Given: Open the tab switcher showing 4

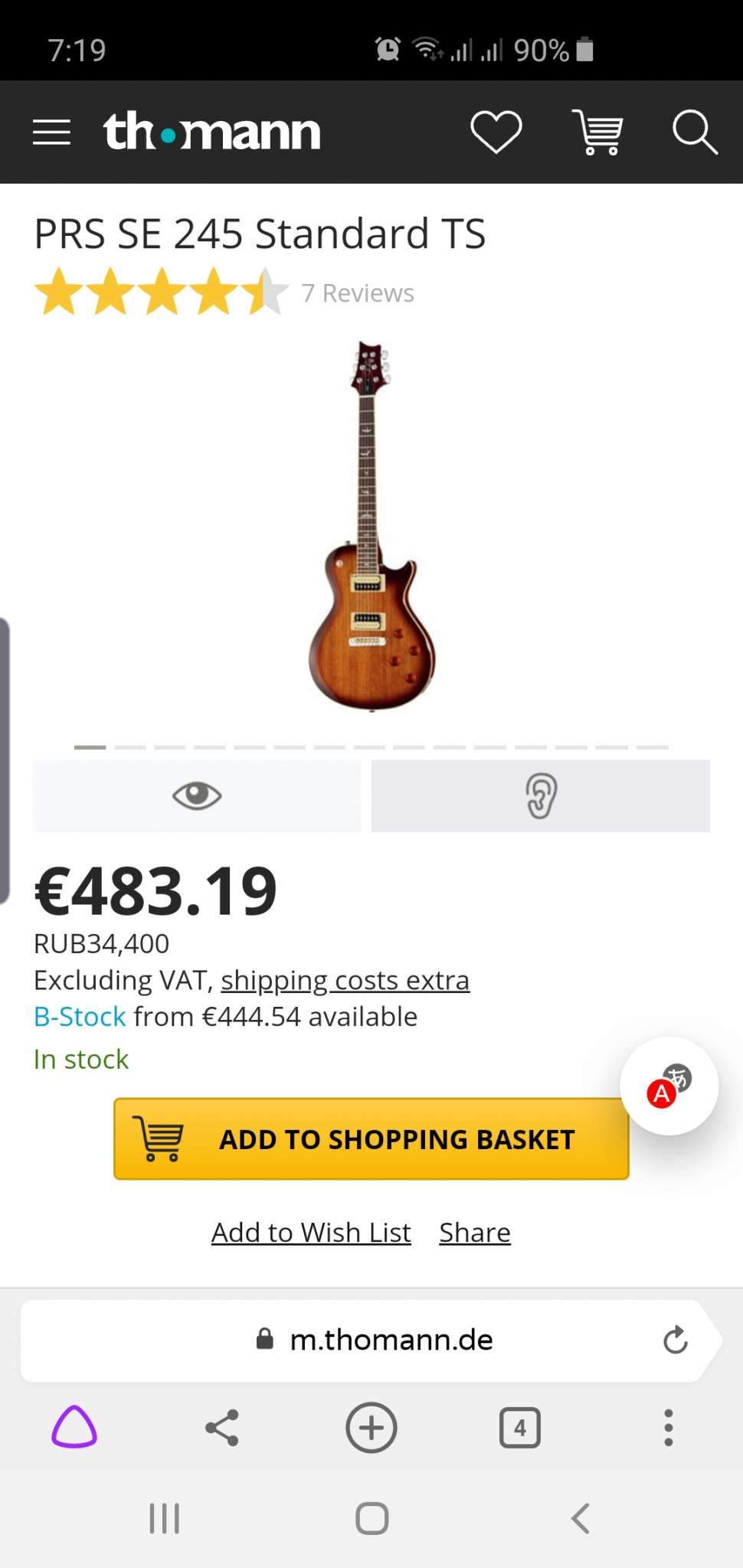Looking at the screenshot, I should (520, 1427).
